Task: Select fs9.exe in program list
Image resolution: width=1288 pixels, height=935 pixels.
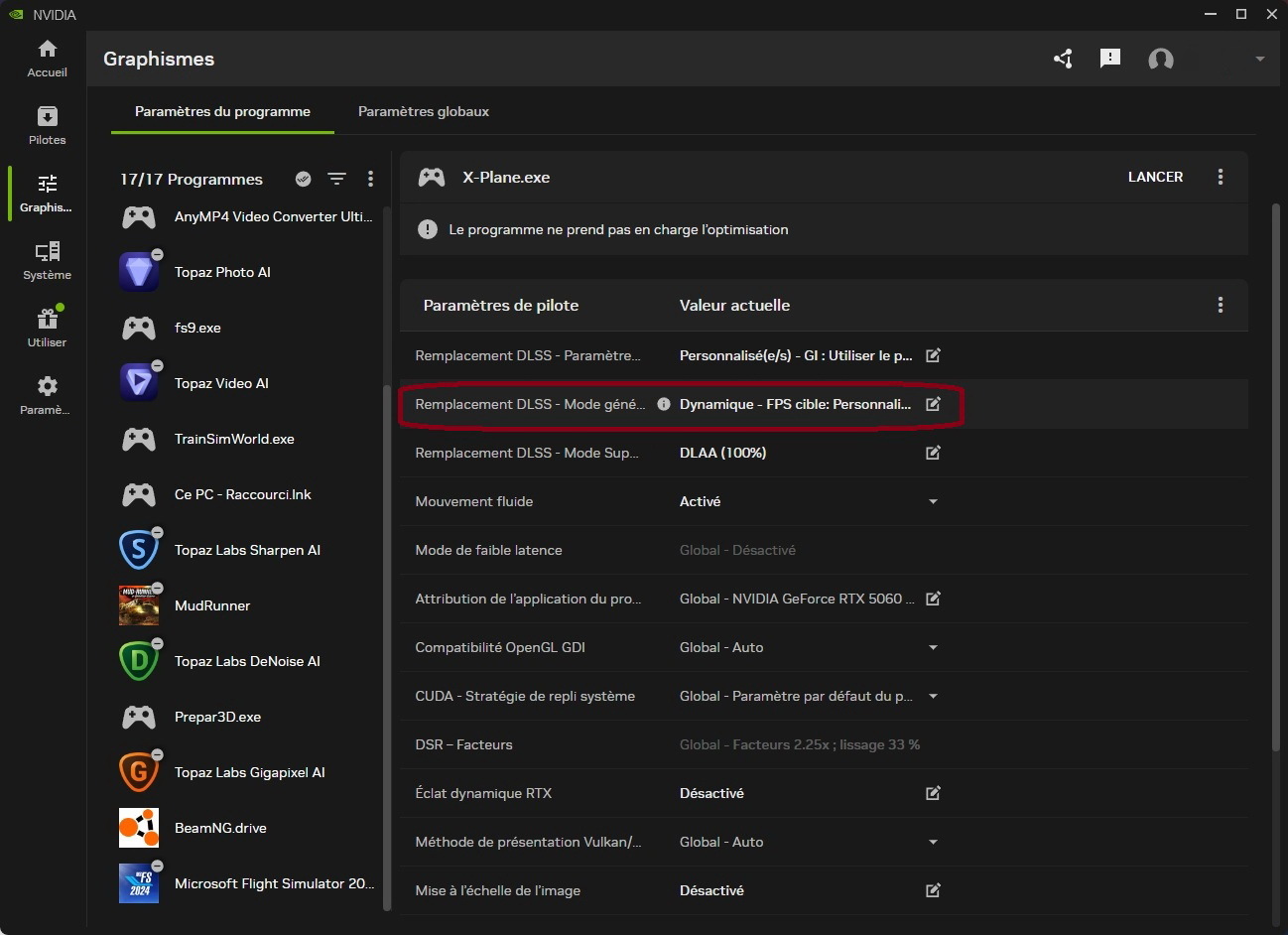Action: click(246, 328)
